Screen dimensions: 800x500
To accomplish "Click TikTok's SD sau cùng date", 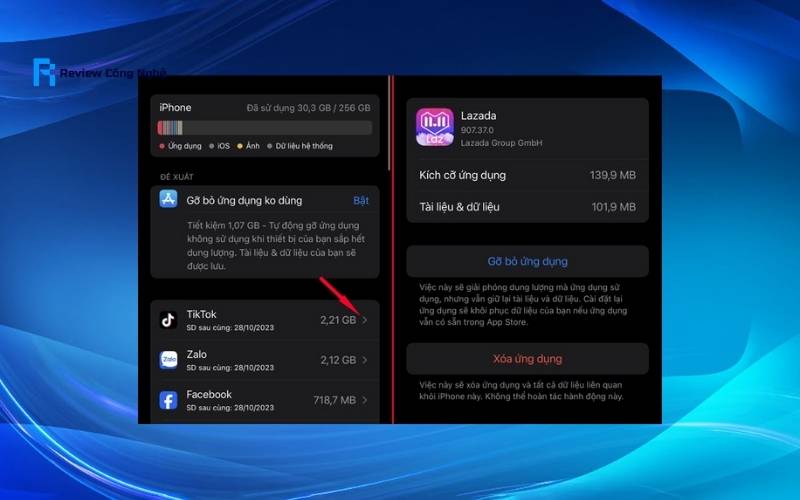I will point(230,328).
